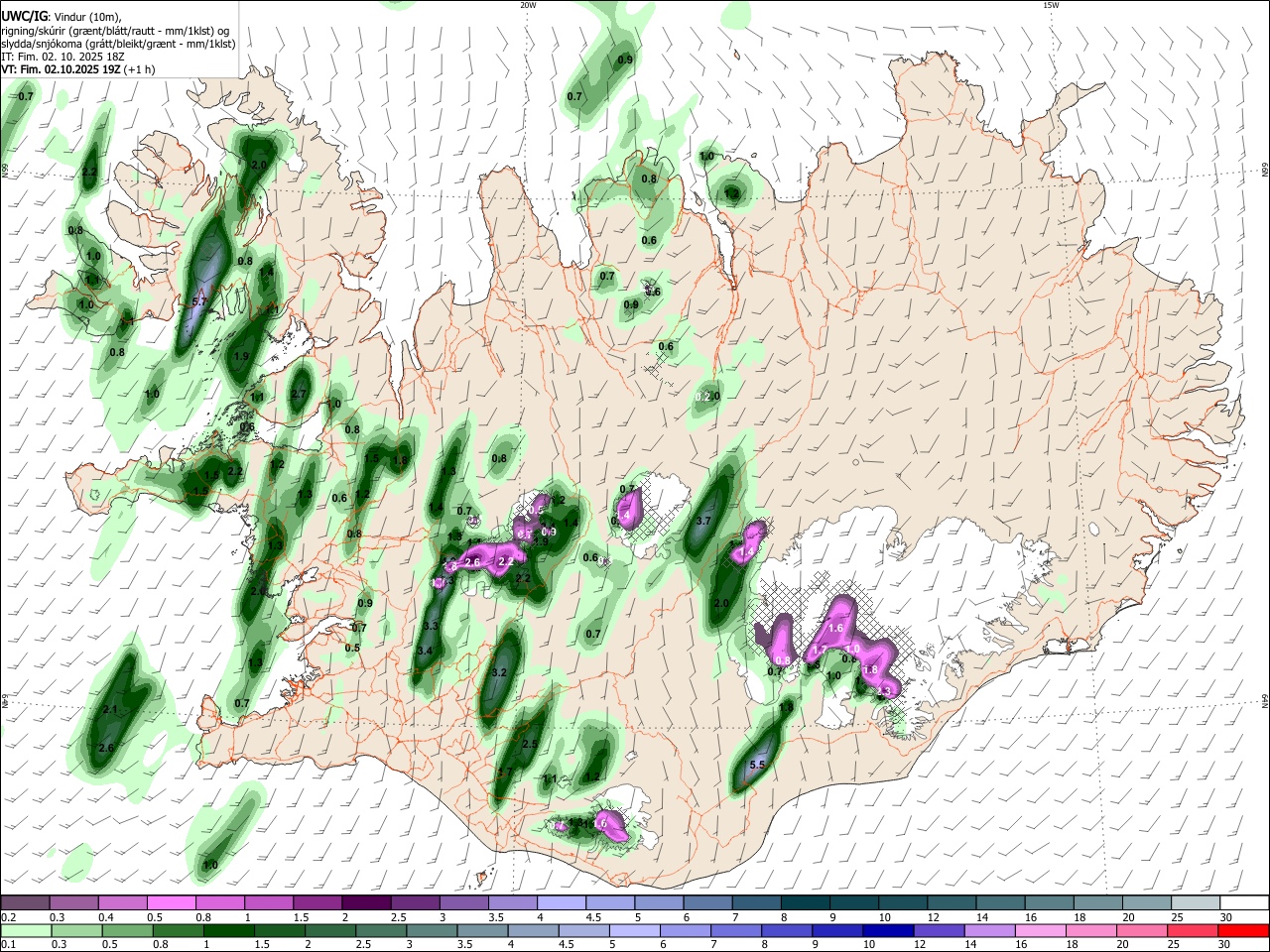Select the darkest green 1 swatch in the bottom legend row

click(228, 930)
